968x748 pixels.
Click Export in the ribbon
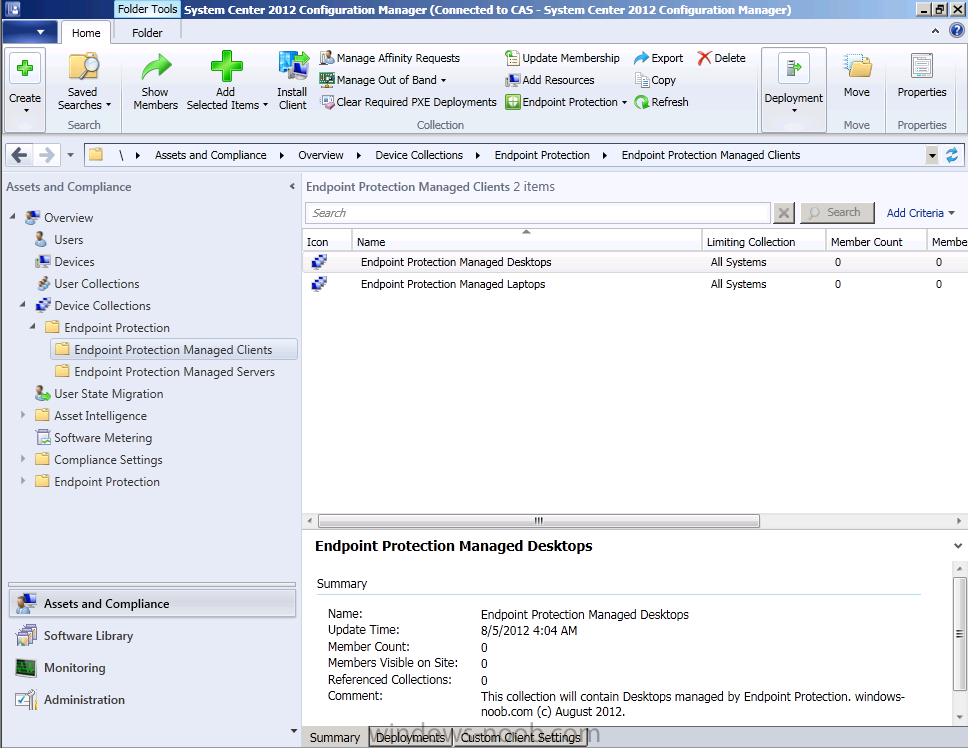659,58
